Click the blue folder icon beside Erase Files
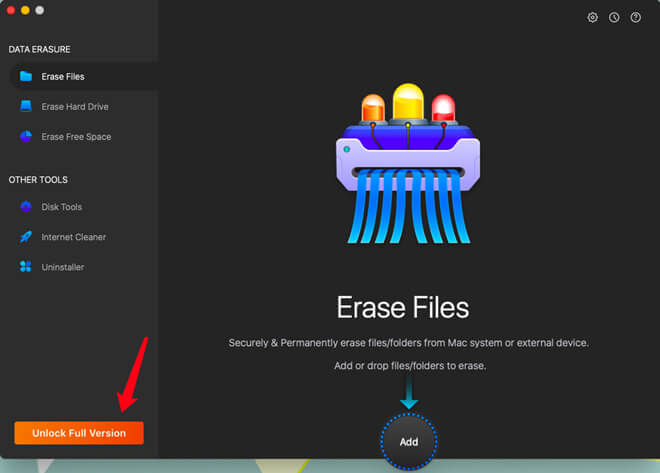 click(26, 76)
